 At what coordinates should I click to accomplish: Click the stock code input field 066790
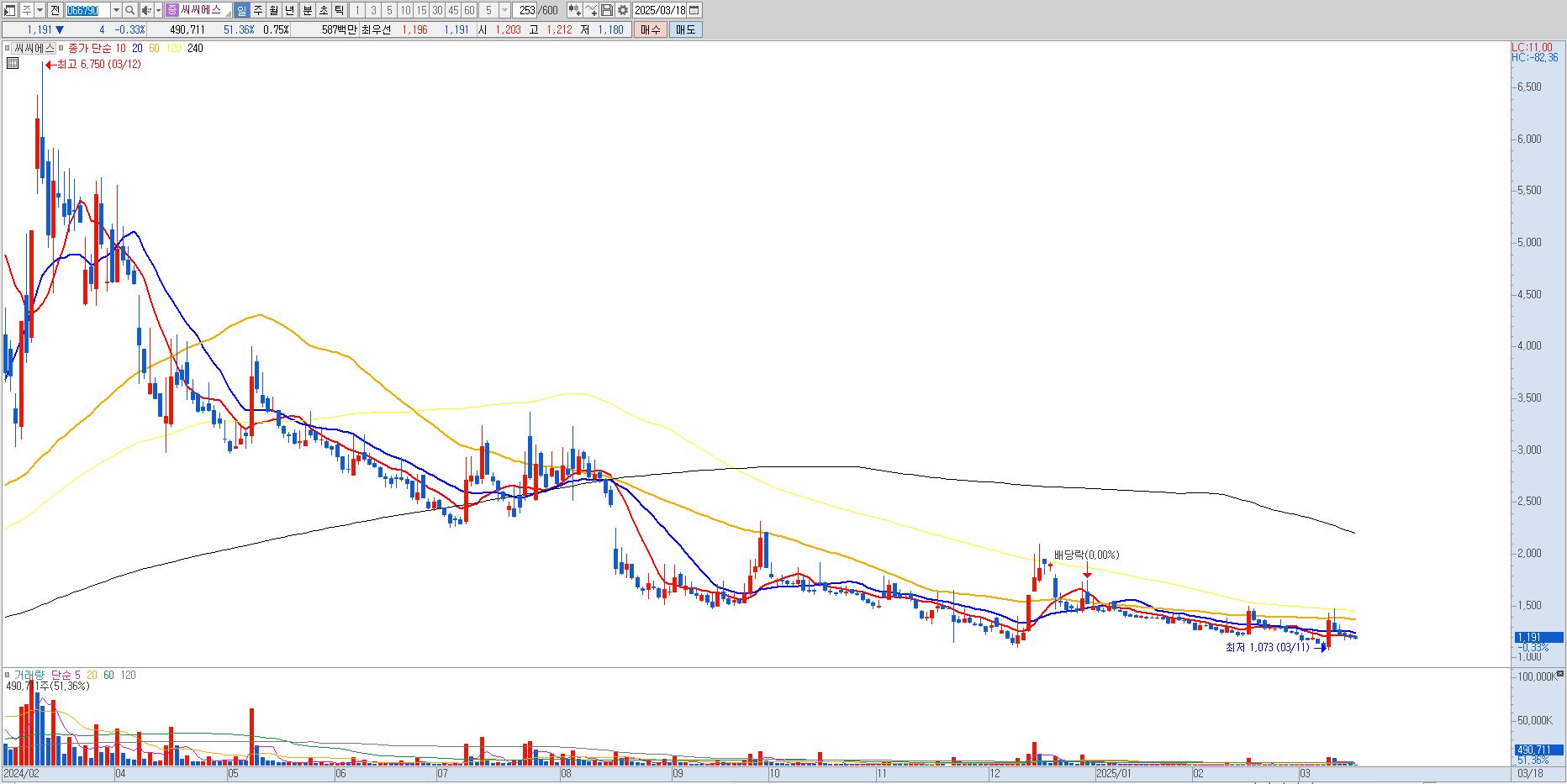pyautogui.click(x=87, y=10)
